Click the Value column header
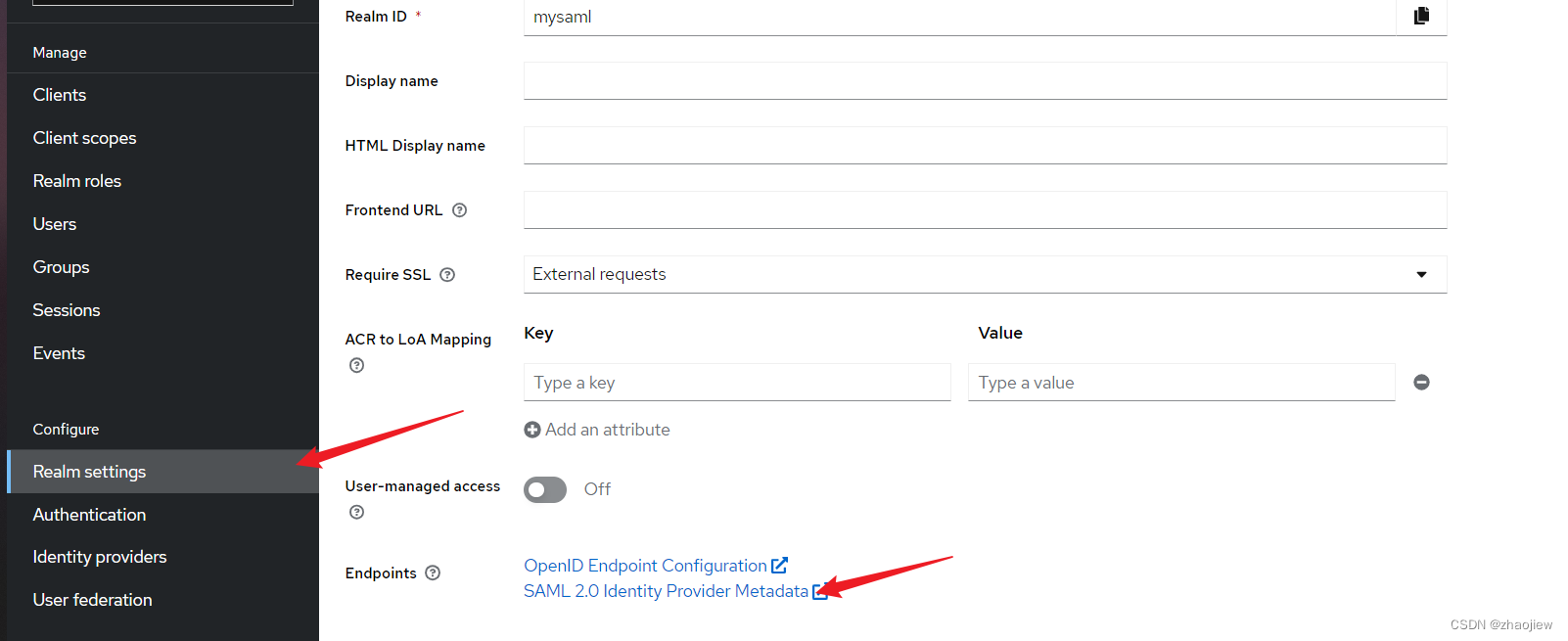1568x641 pixels. (x=1000, y=333)
